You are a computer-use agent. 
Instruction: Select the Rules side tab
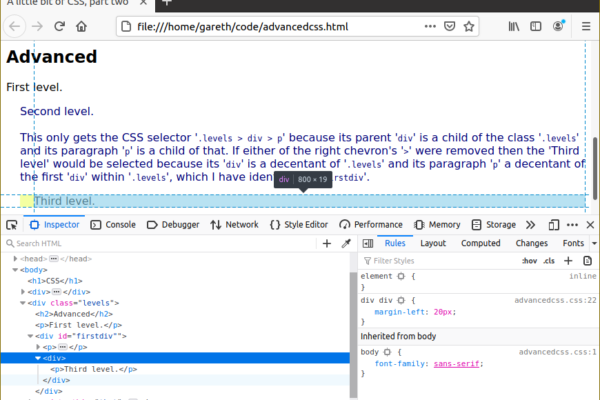[x=395, y=243]
